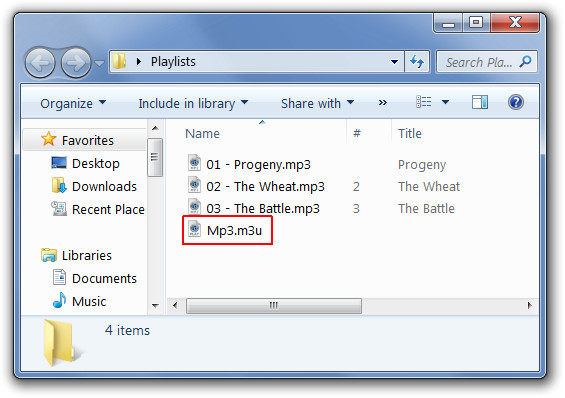This screenshot has width=565, height=398.
Task: Select file 03 - The Battle.mp3
Action: pos(263,209)
